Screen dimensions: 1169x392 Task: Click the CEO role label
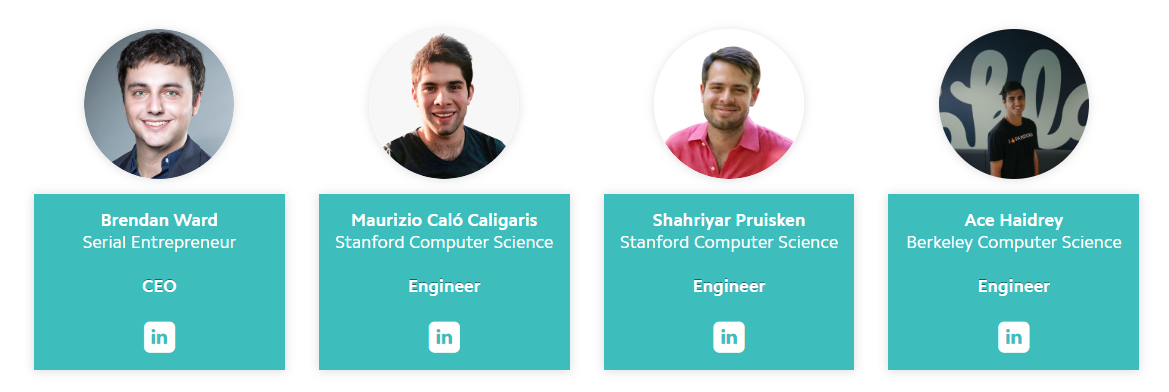point(160,286)
